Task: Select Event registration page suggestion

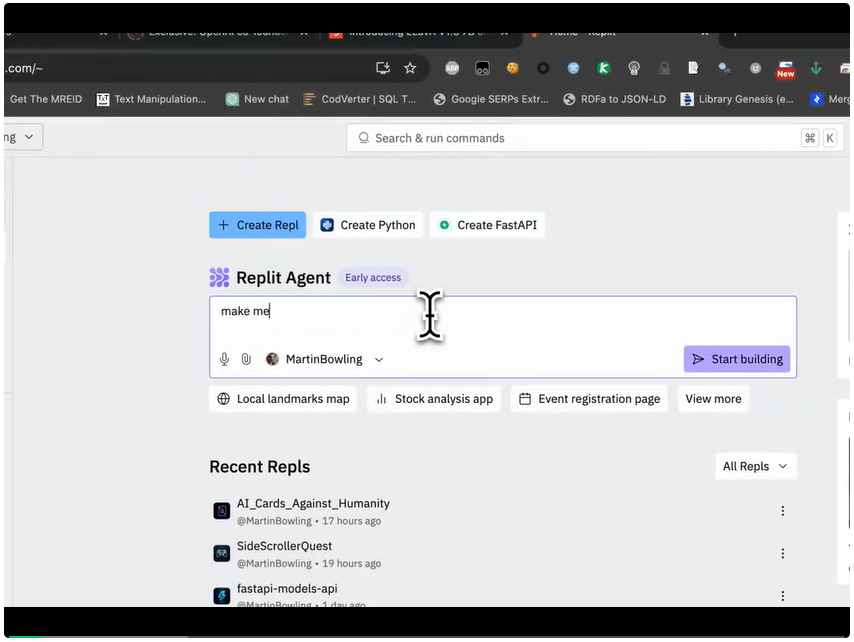Action: pyautogui.click(x=589, y=399)
